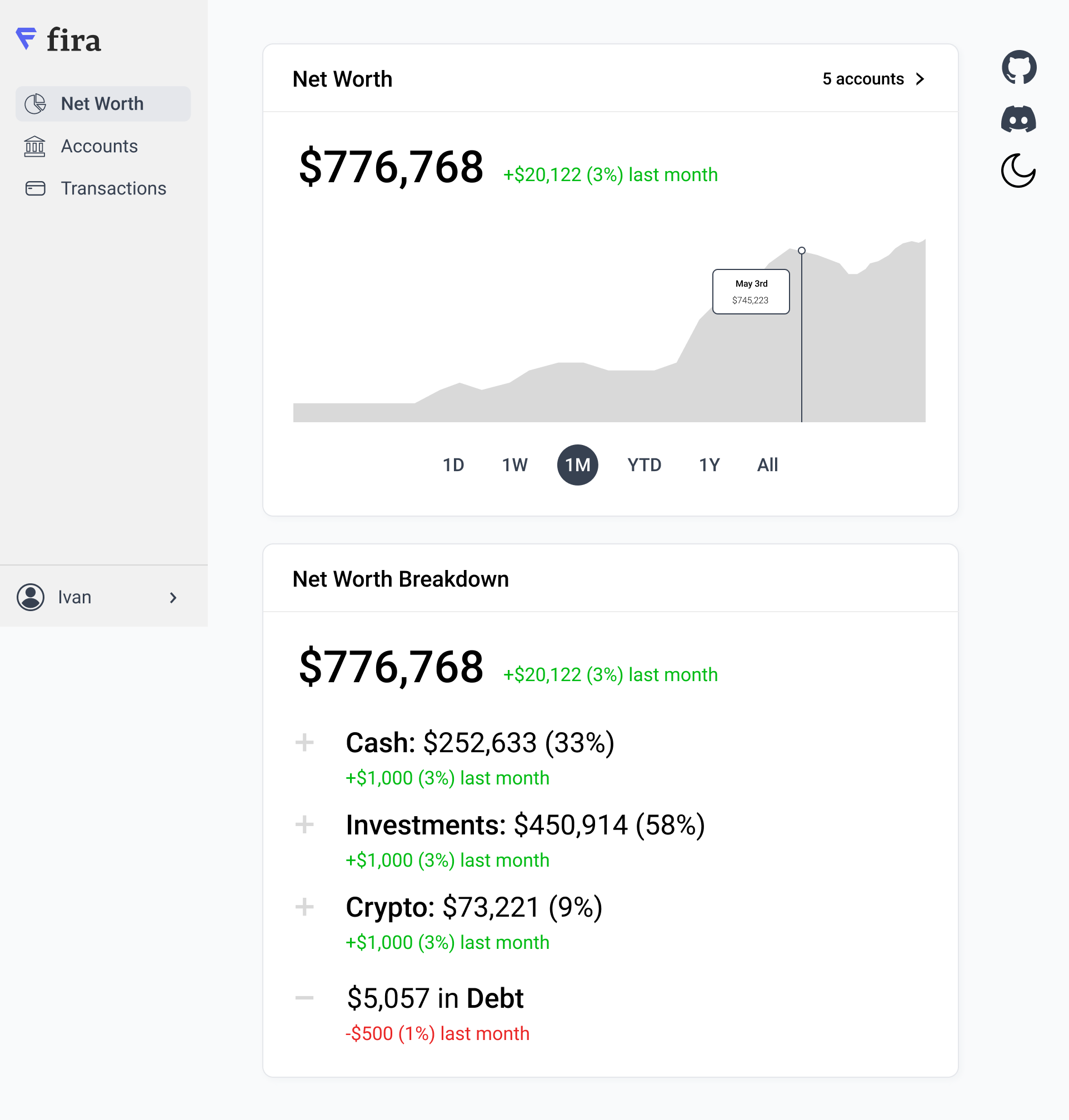Open Ivan's profile chevron
The image size is (1069, 1120).
173,598
